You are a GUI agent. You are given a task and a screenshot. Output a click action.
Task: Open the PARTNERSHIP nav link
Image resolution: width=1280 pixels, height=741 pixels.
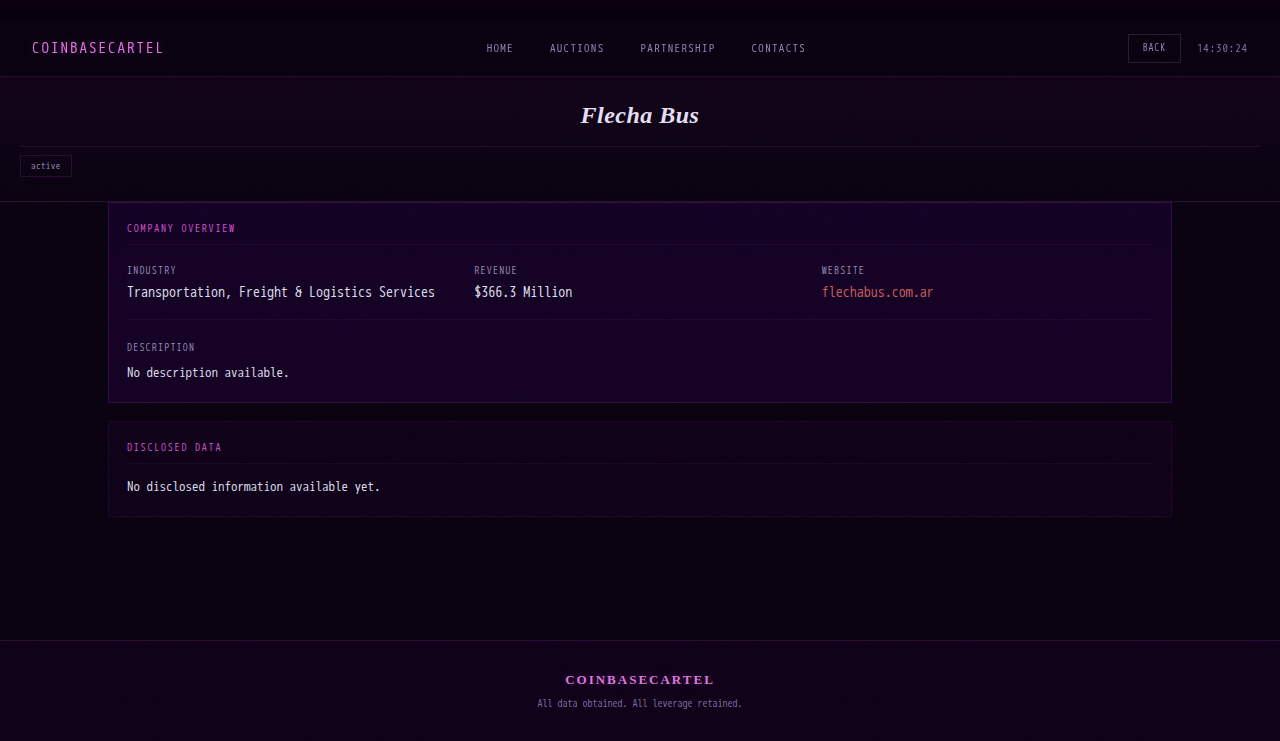tap(678, 48)
